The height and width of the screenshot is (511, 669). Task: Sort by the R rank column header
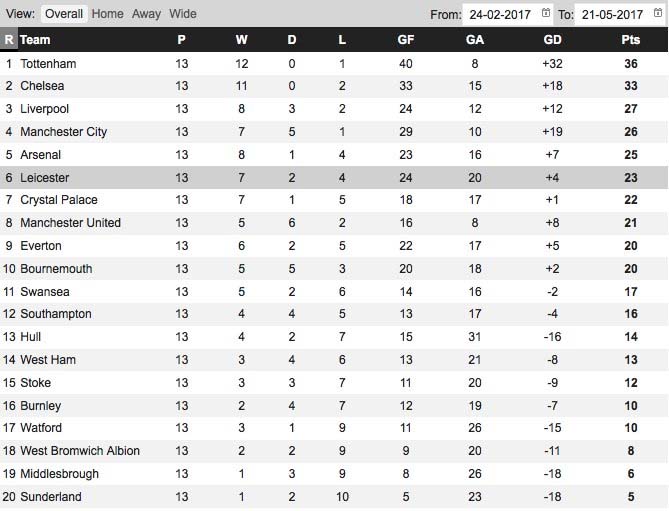[9, 40]
